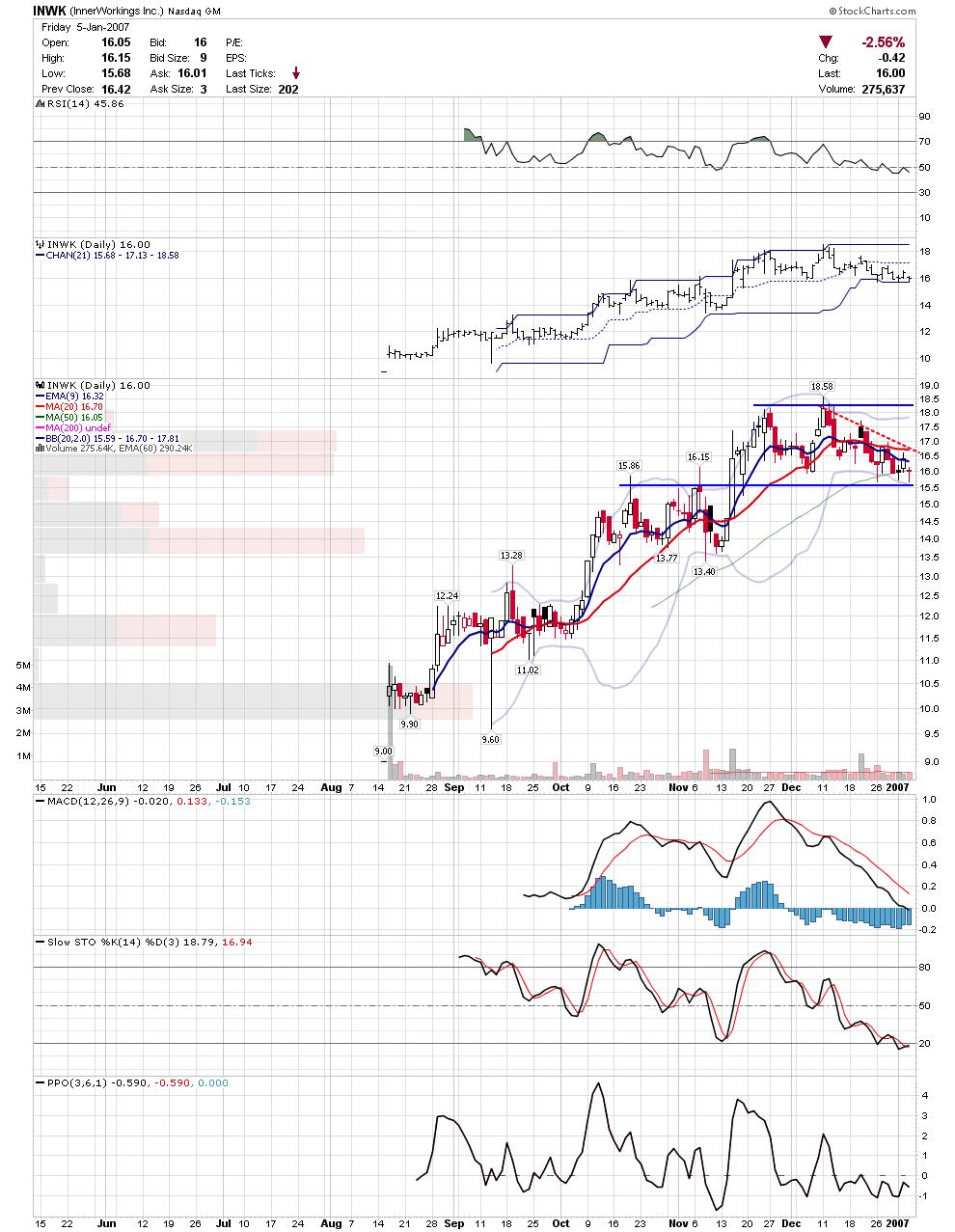Click the Bid Size value 9
955x1232 pixels.
pyautogui.click(x=204, y=59)
